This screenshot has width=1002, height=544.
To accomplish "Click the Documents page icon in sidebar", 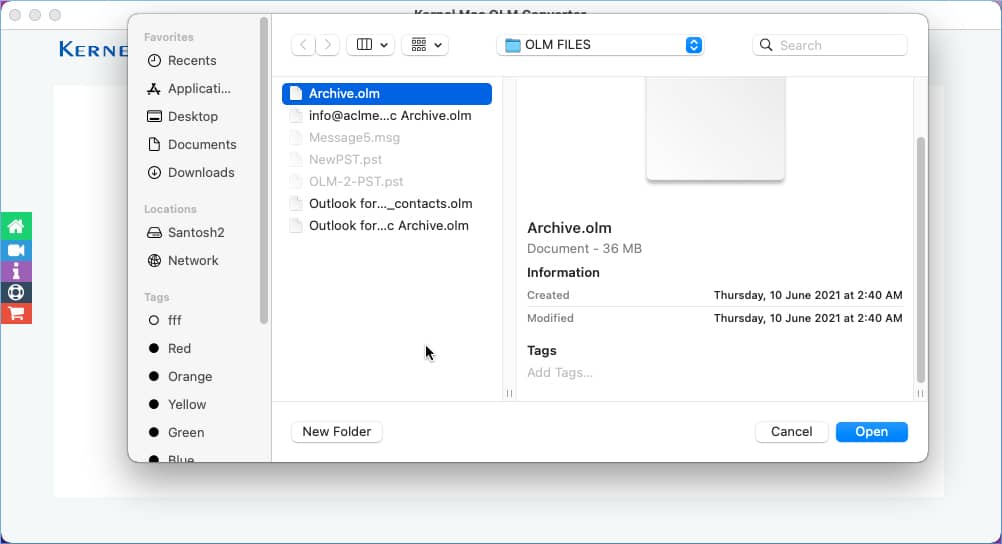I will pyautogui.click(x=154, y=144).
